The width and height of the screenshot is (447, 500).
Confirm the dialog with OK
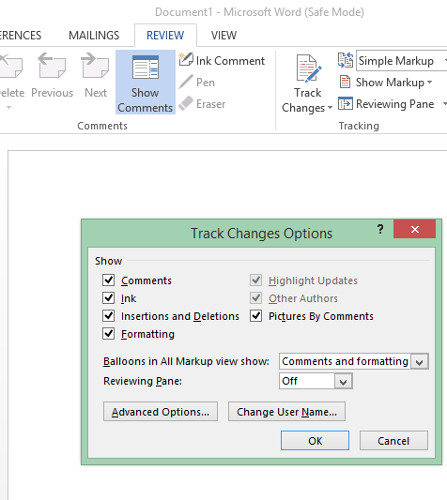pos(315,440)
